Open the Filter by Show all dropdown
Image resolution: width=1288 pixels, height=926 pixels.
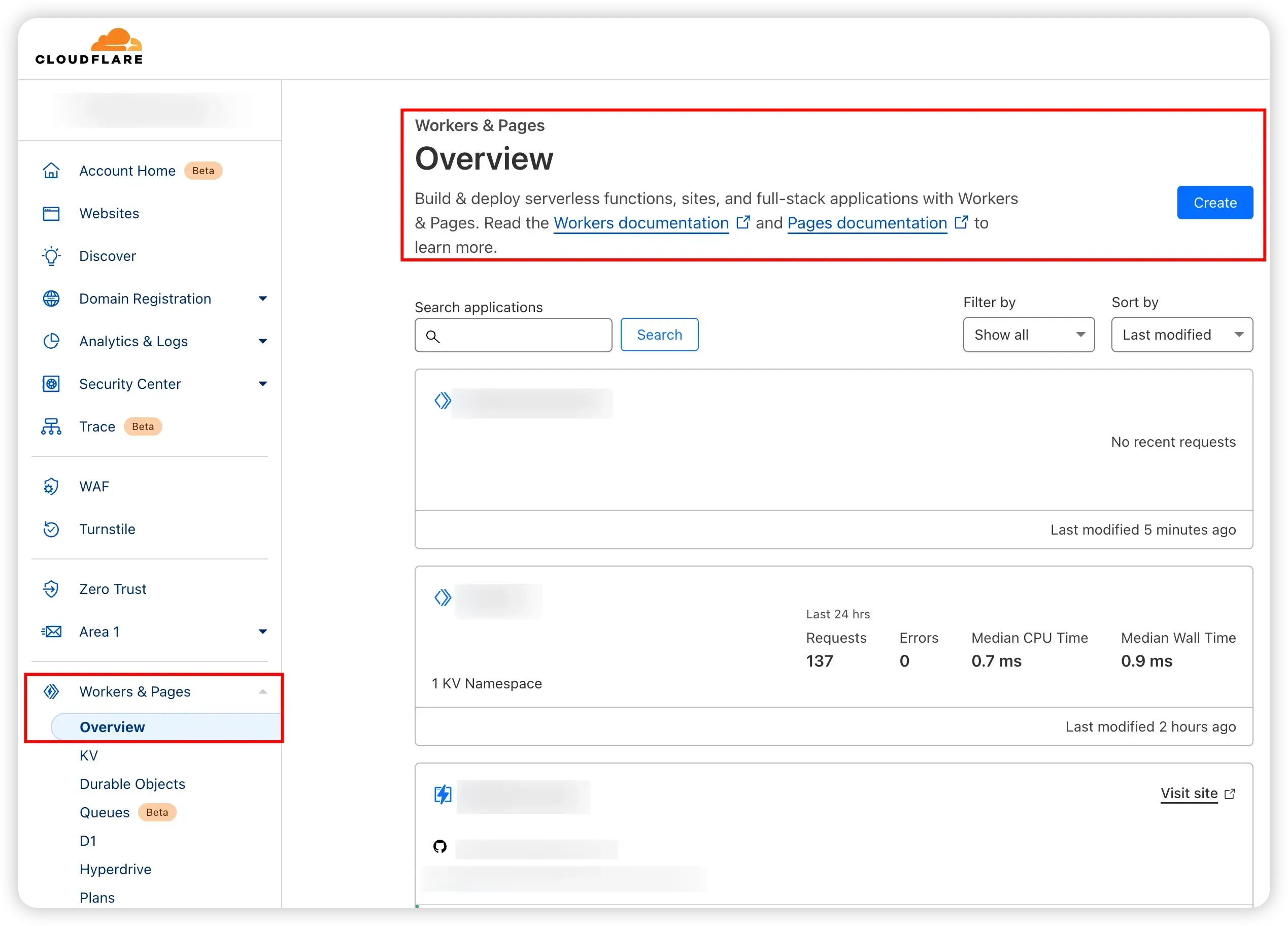[1029, 335]
